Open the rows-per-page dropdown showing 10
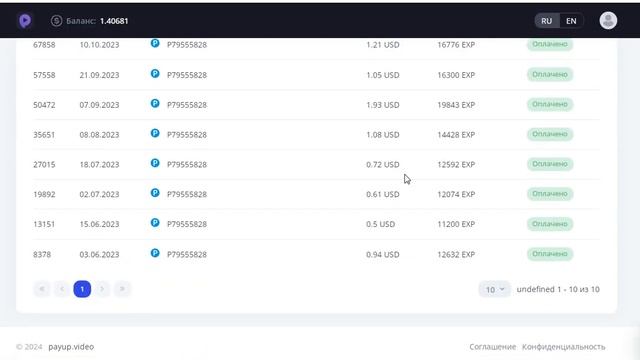Screen dimensions: 640x360 coord(494,289)
